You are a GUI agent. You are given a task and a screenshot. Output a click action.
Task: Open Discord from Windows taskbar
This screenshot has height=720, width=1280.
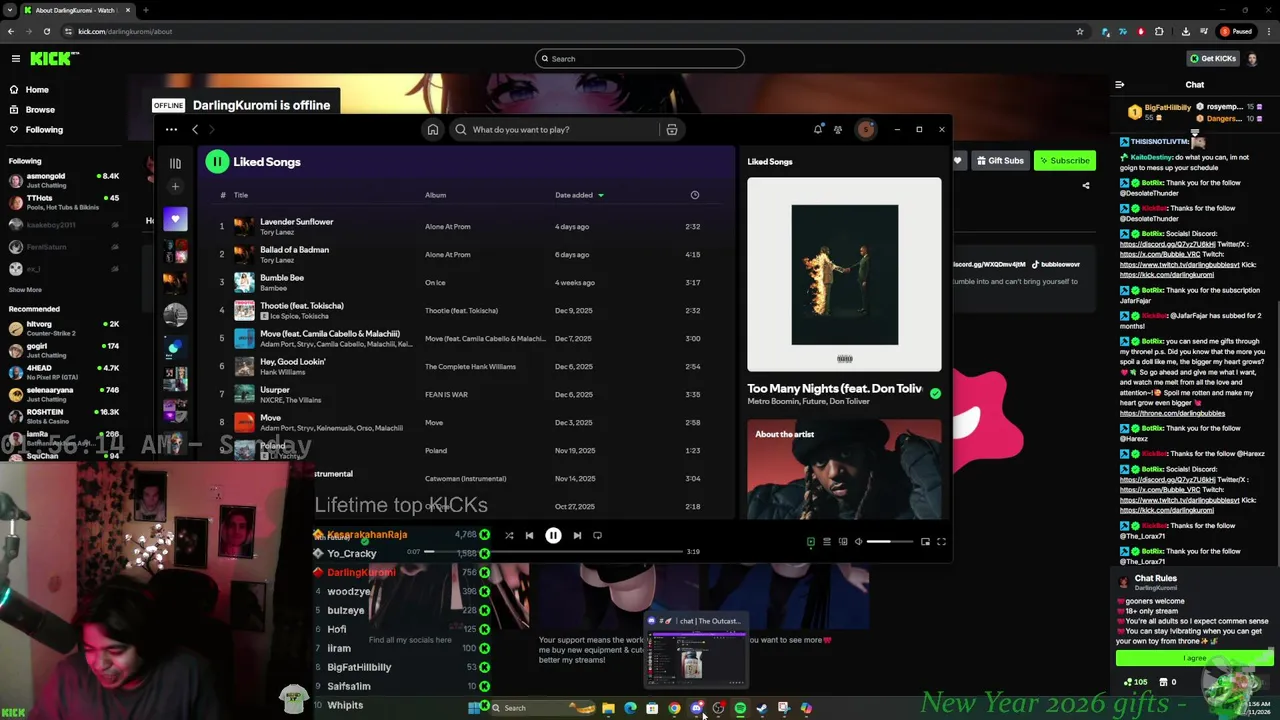696,708
